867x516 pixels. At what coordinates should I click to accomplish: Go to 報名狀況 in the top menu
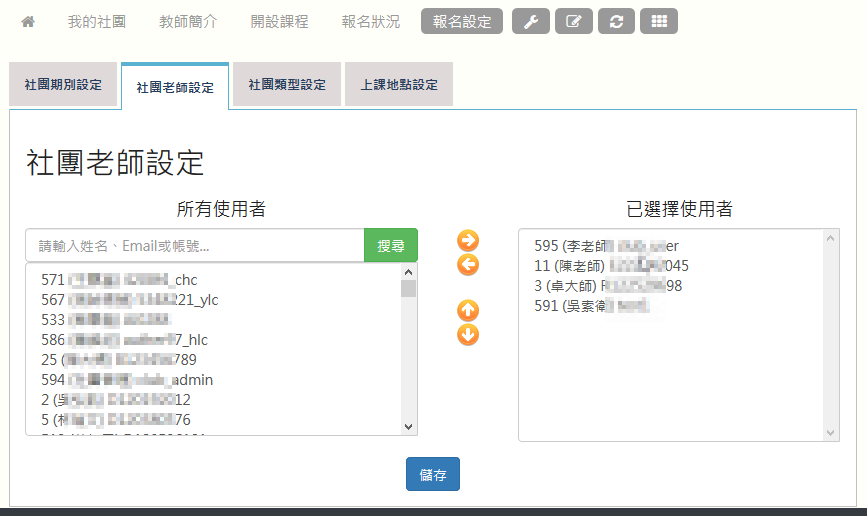click(370, 21)
